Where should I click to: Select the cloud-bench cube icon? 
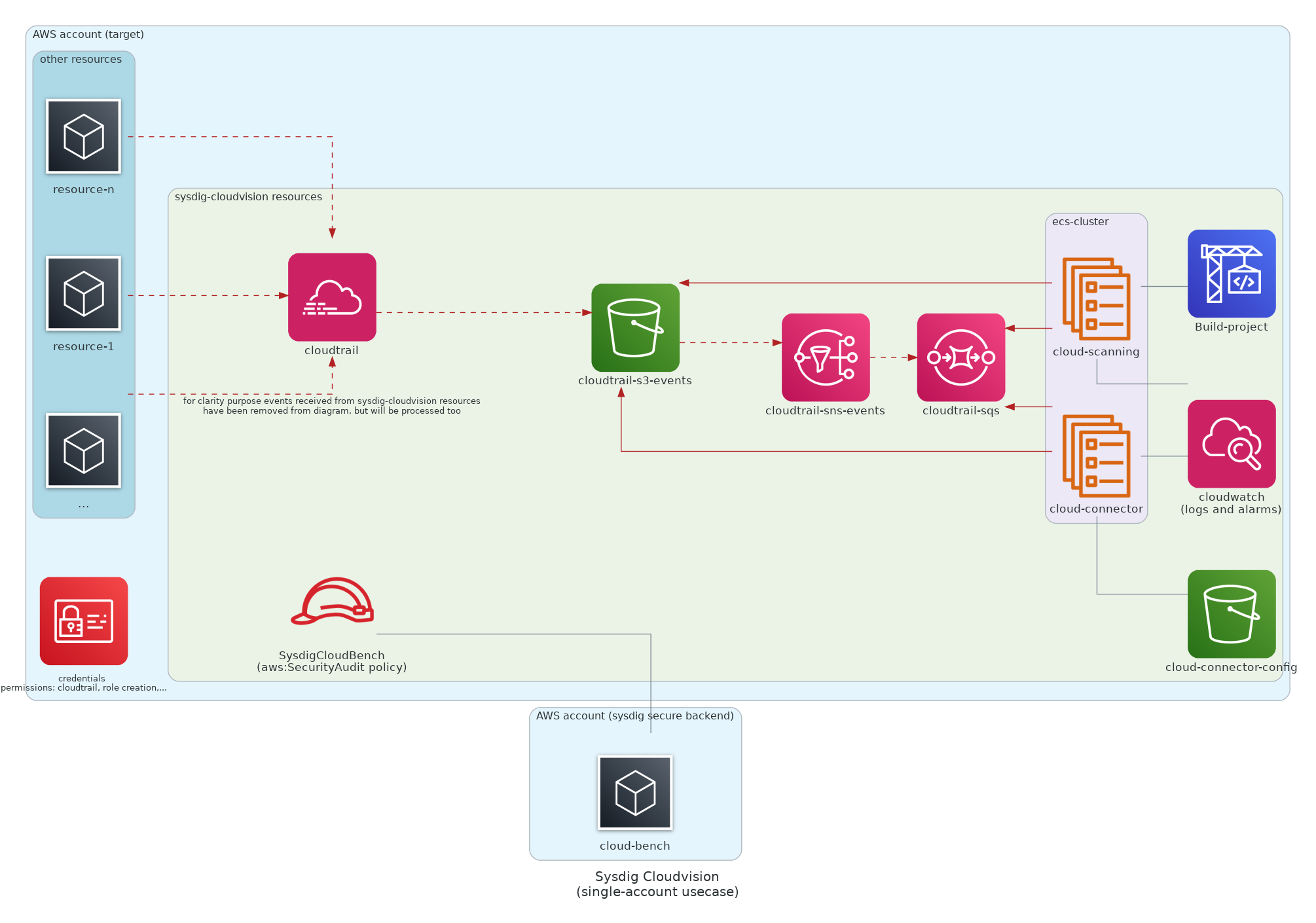635,793
